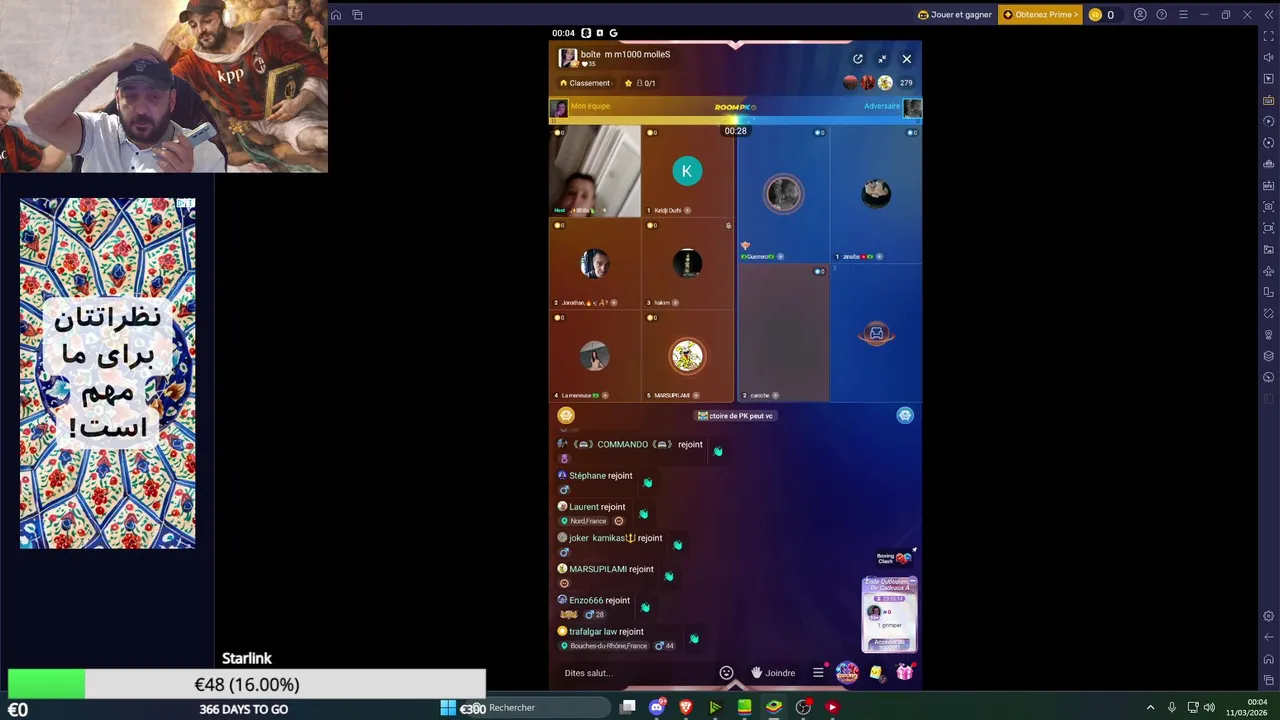Show hidden tray icons chevron
The height and width of the screenshot is (720, 1280).
(1150, 708)
